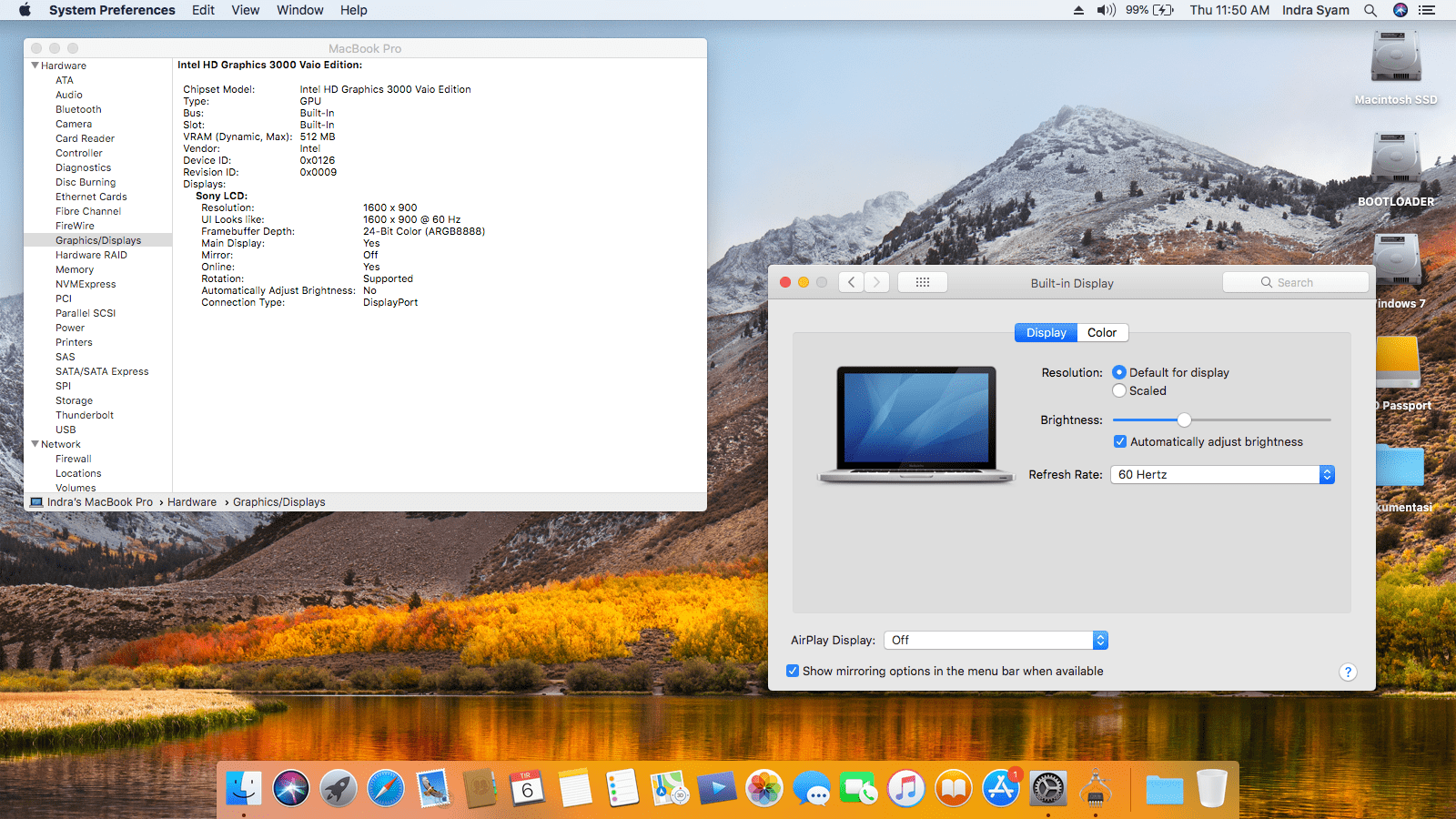Click System Information chip icon in Dock

point(1096,788)
